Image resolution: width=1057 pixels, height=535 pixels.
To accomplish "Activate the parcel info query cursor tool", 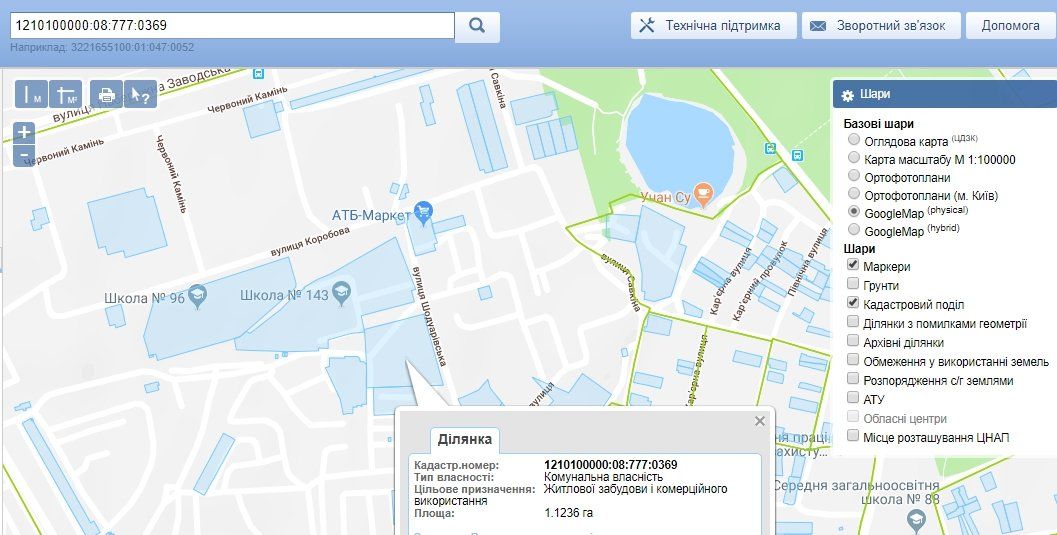I will [x=140, y=94].
